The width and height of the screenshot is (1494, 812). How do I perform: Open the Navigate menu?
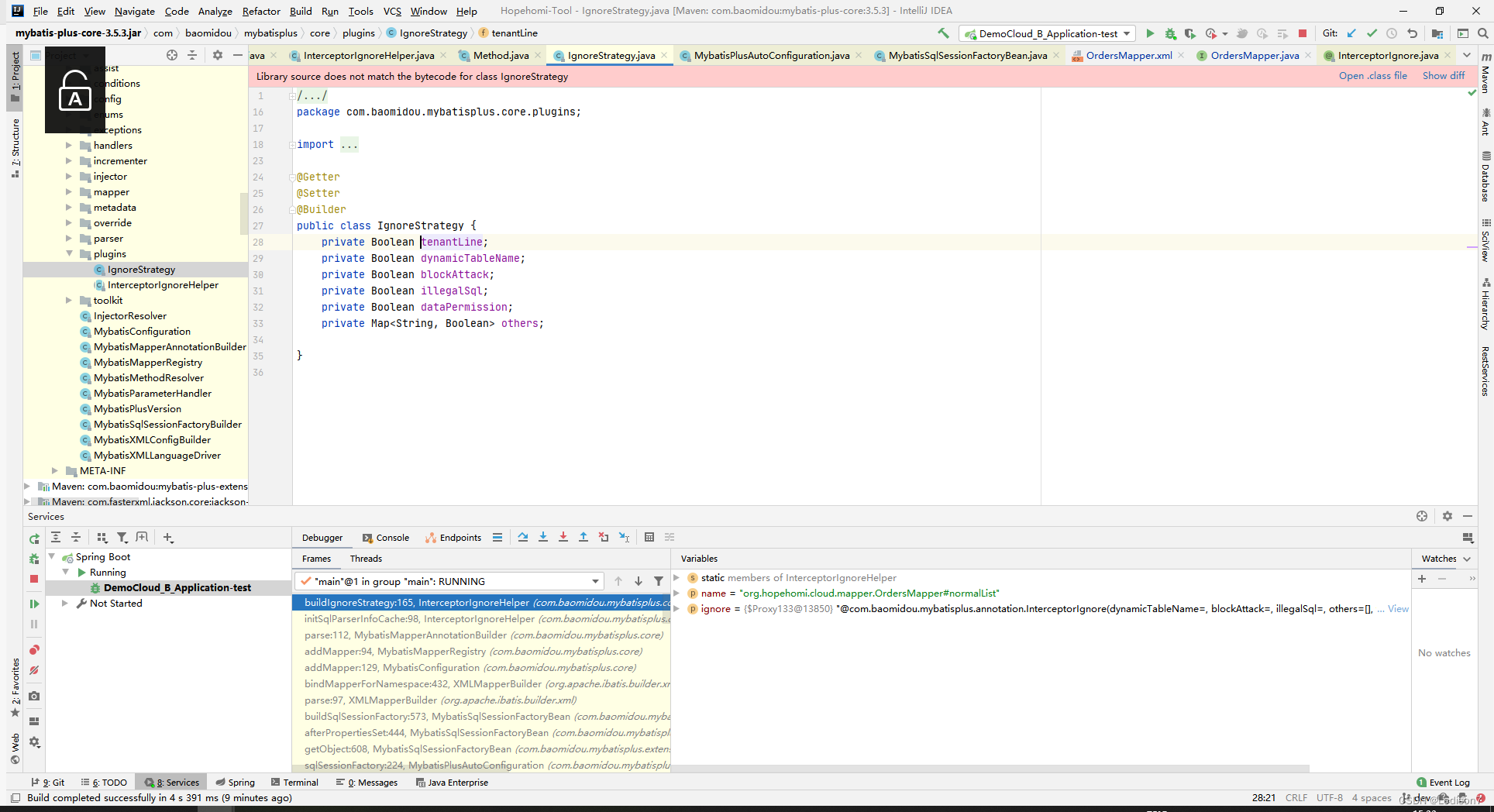tap(135, 11)
